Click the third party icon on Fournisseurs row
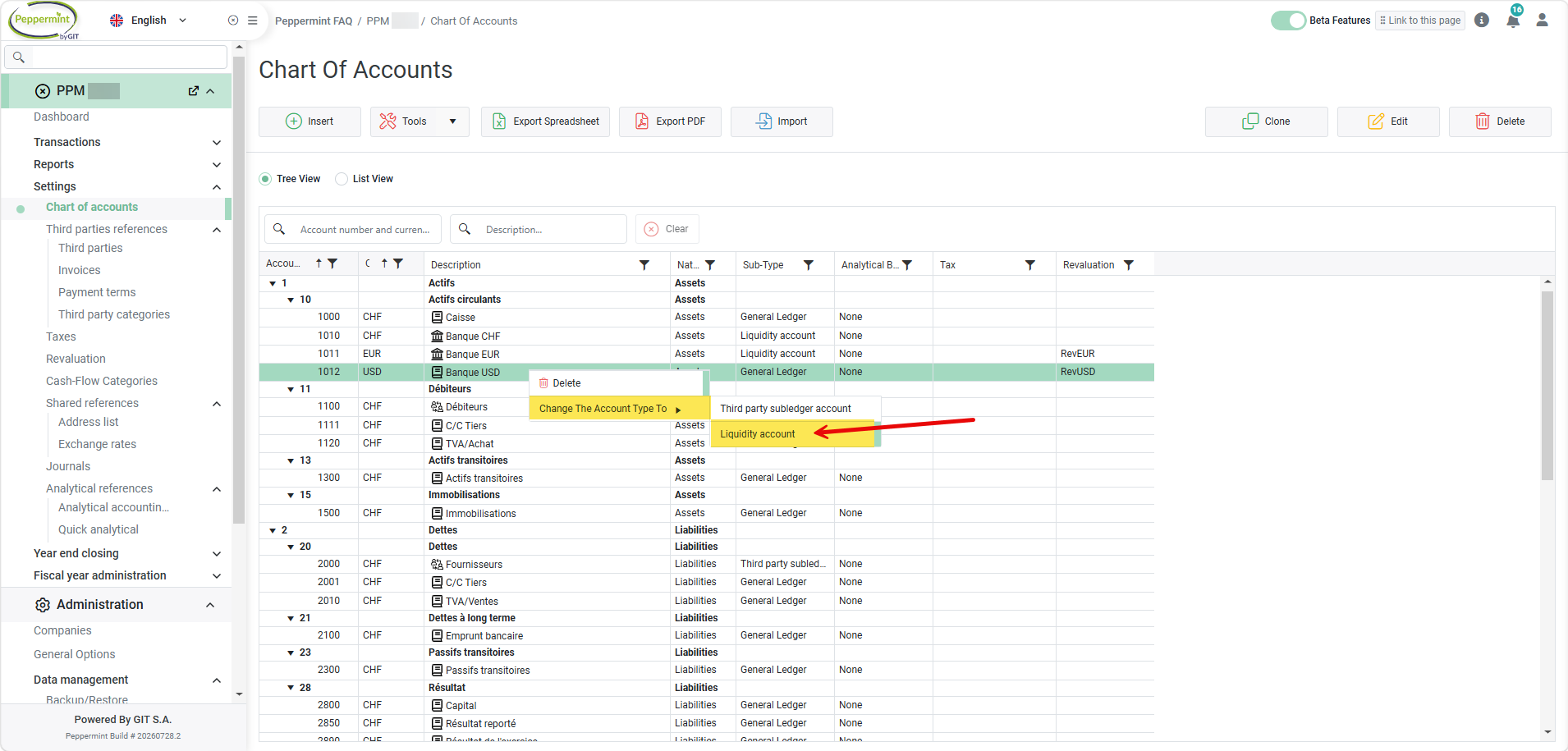This screenshot has height=751, width=1568. click(437, 564)
